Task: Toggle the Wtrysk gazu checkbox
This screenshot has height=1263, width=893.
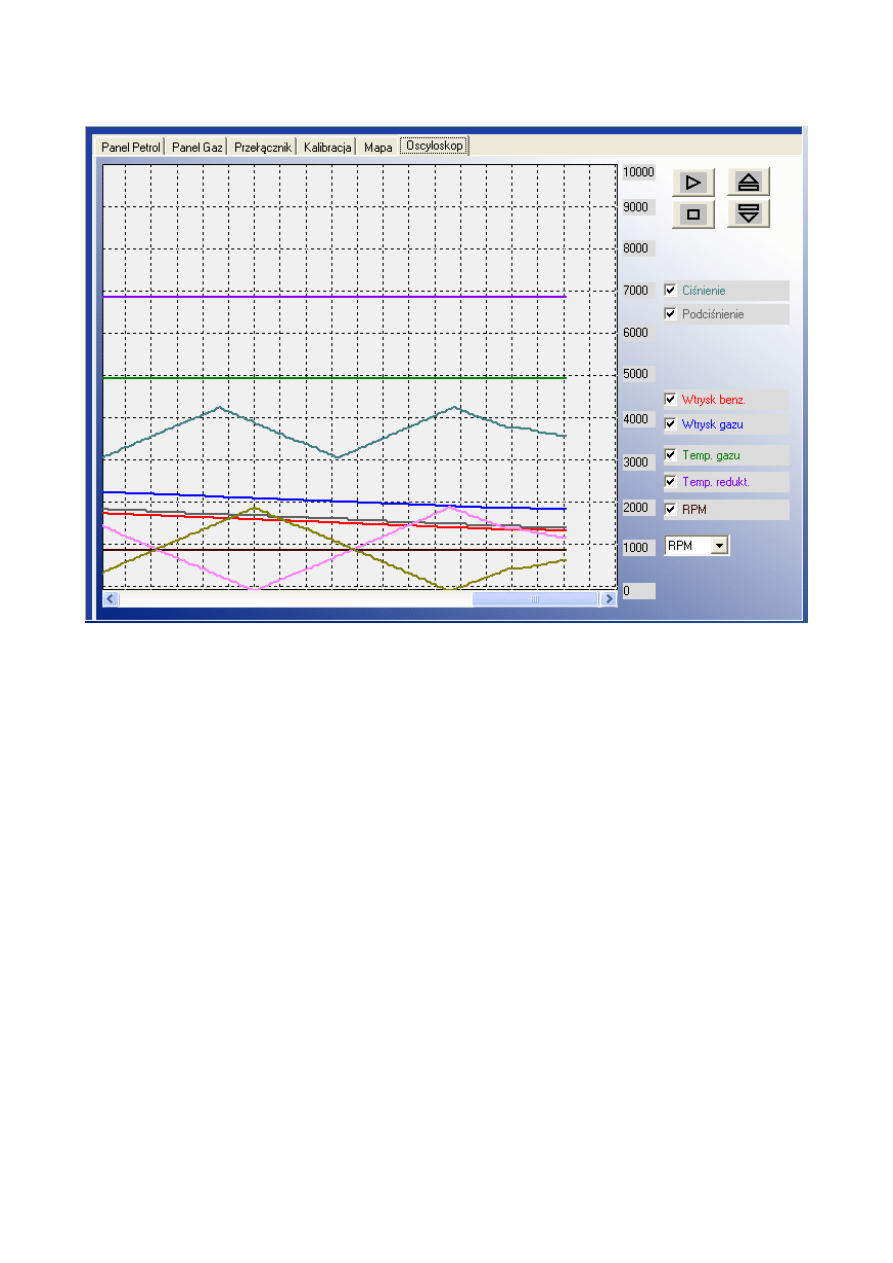Action: point(671,424)
